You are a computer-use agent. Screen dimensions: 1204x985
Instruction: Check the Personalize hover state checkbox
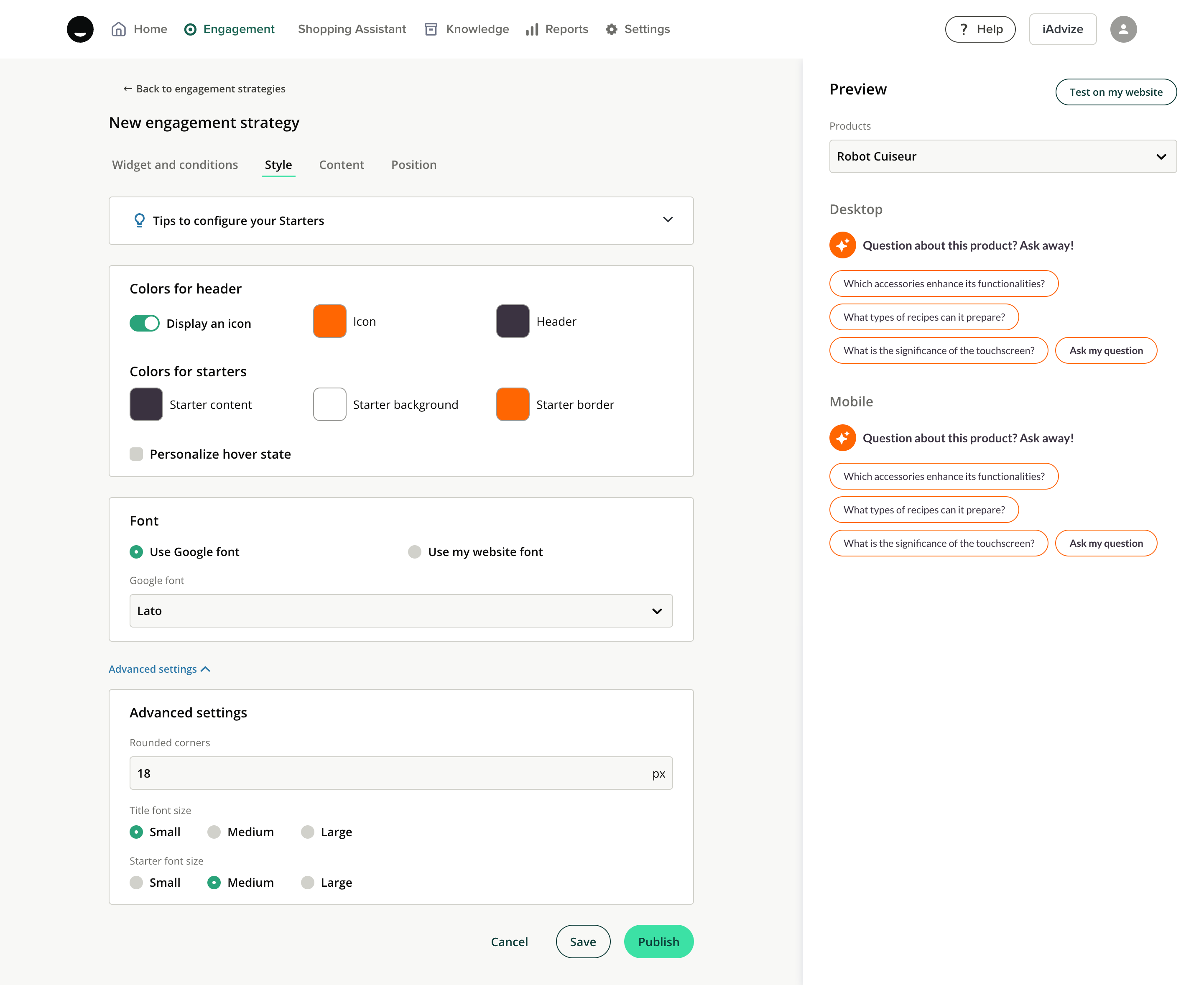pos(136,454)
